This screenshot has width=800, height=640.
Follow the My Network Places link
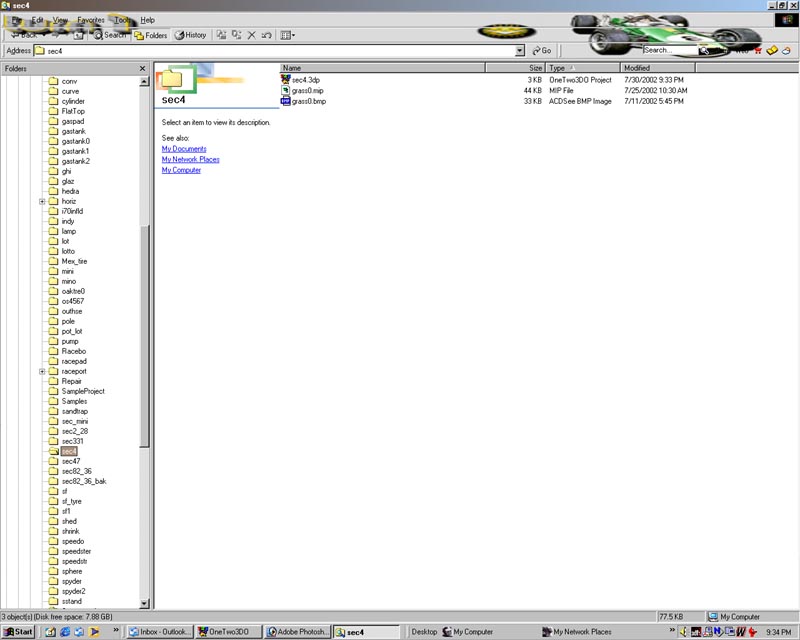pyautogui.click(x=190, y=159)
